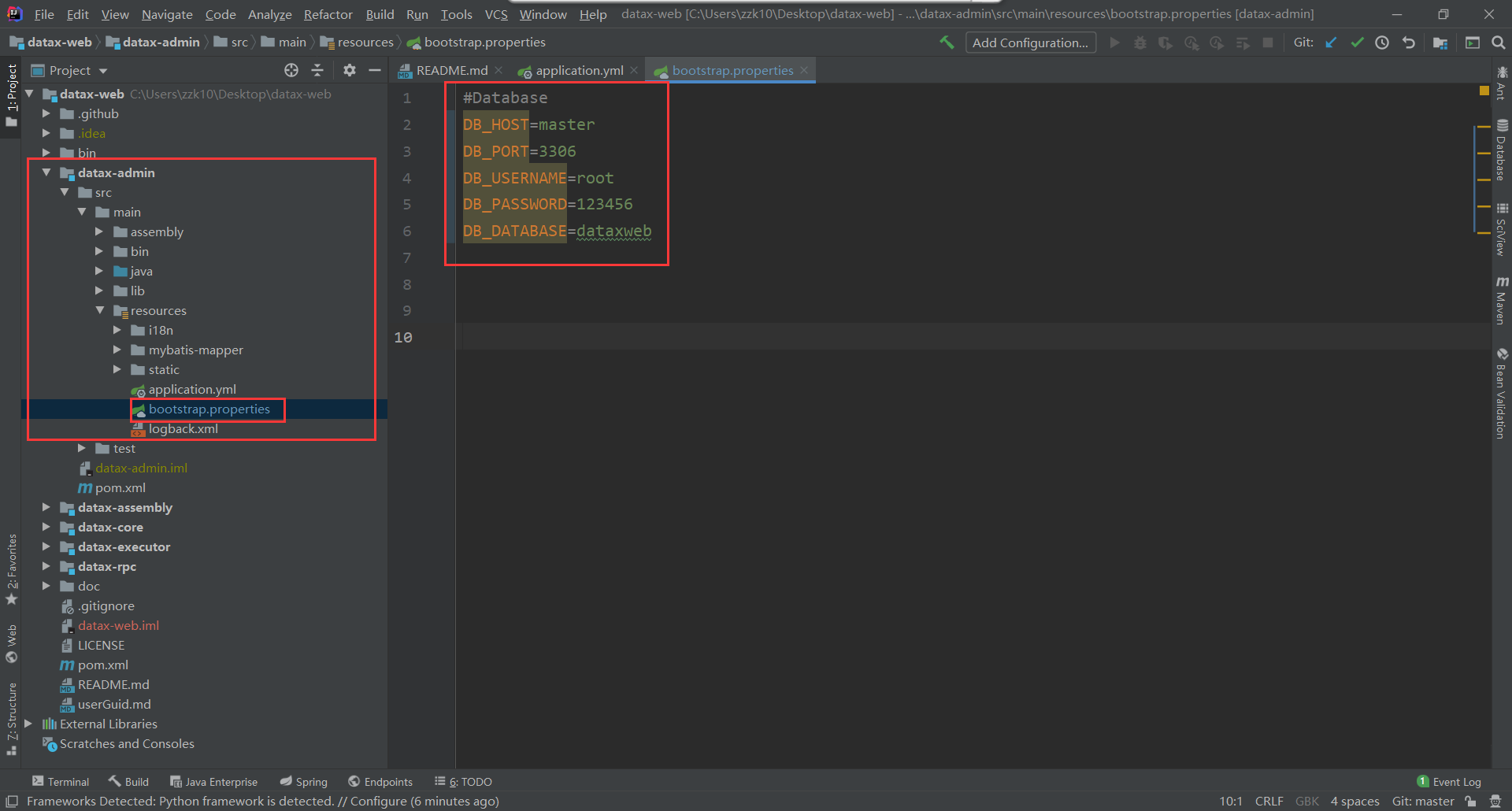Switch to the application.yml tab
The image size is (1512, 811).
(579, 70)
